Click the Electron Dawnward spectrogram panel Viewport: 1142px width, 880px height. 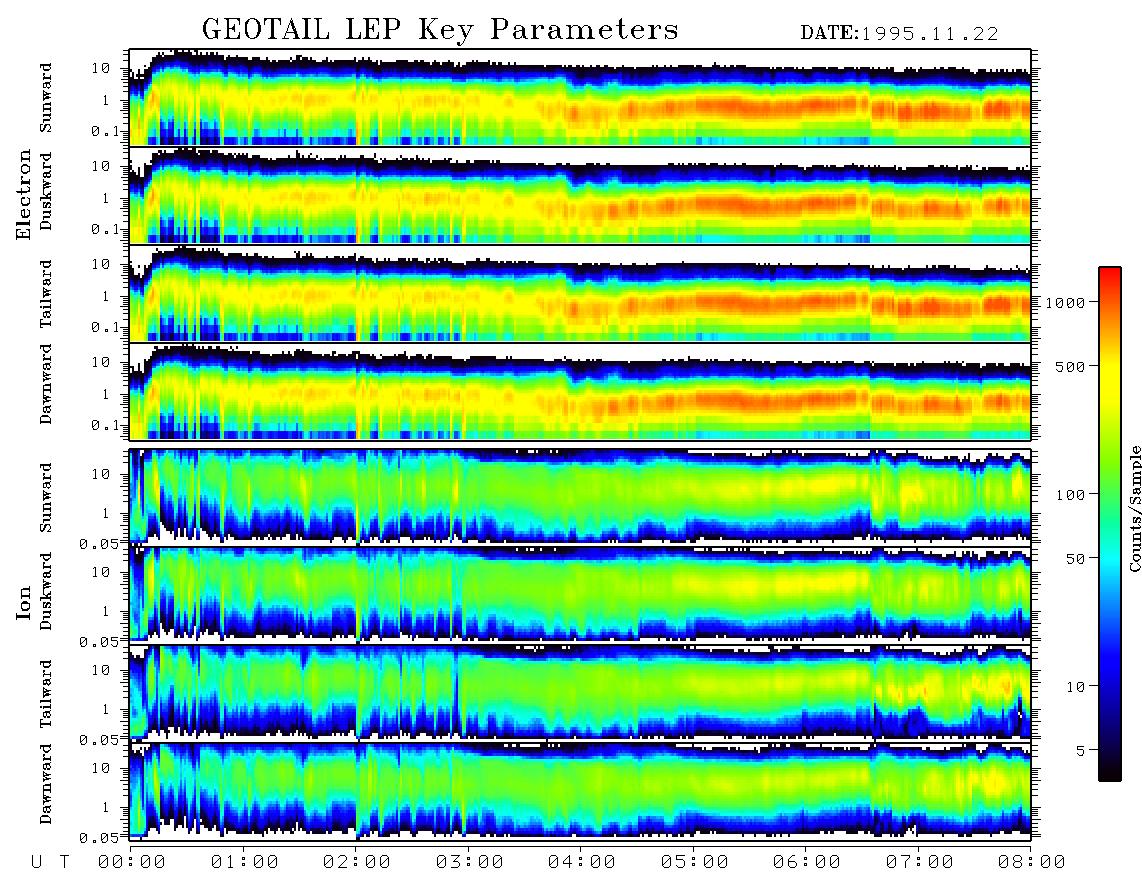pos(580,392)
